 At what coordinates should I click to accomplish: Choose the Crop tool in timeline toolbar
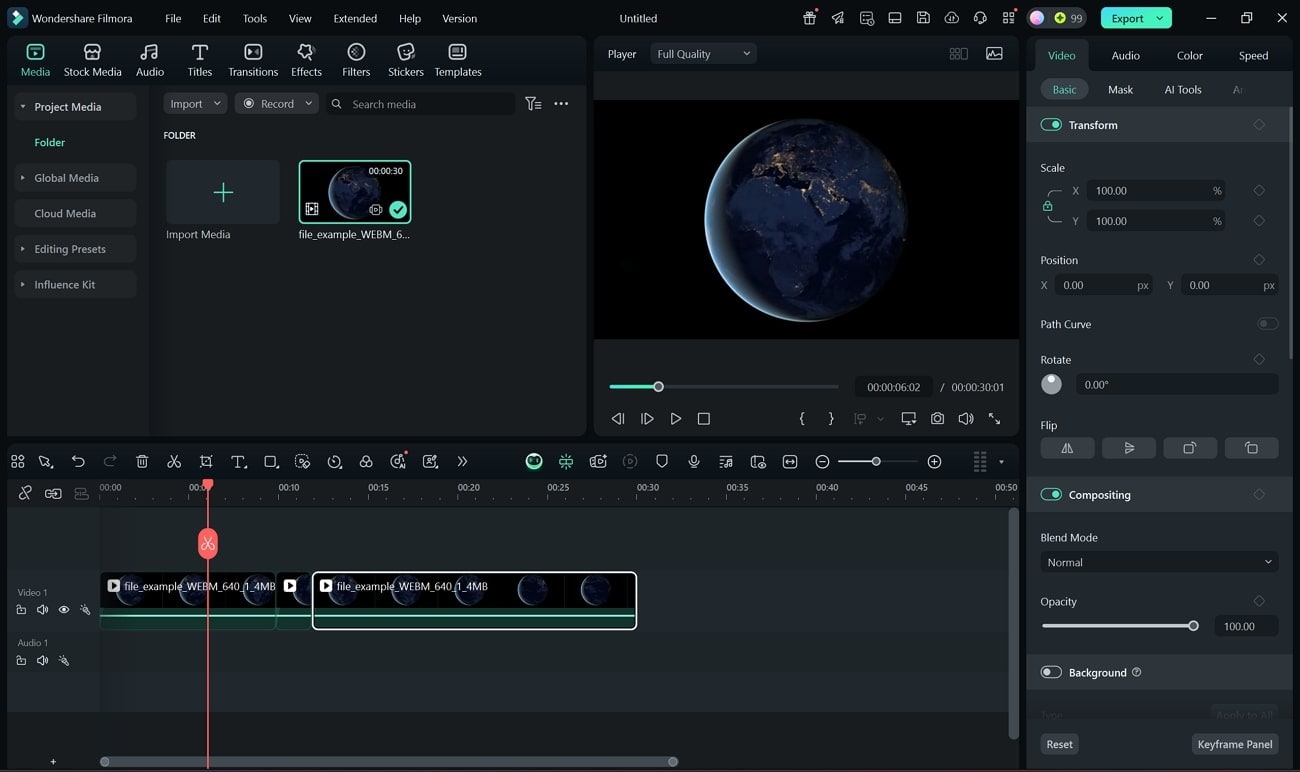[x=206, y=461]
